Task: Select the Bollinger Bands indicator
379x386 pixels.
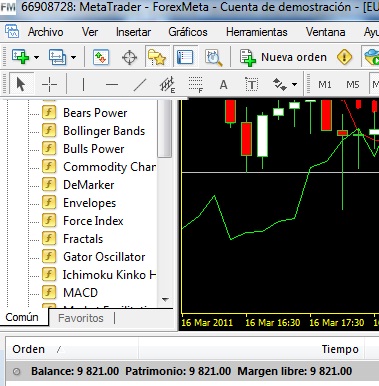Action: point(104,131)
